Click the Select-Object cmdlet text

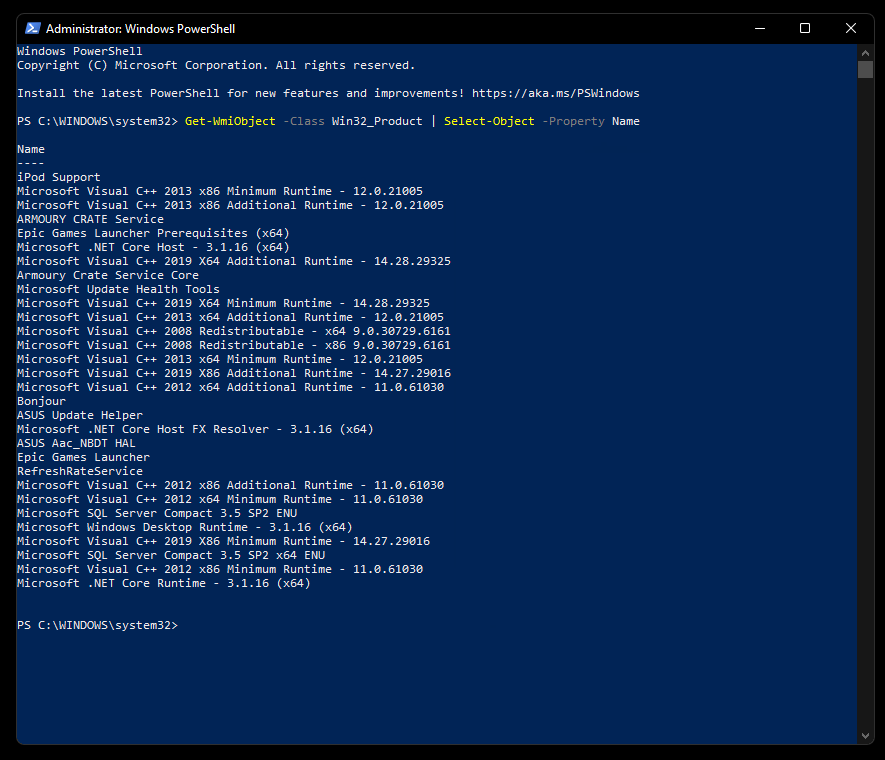point(489,121)
